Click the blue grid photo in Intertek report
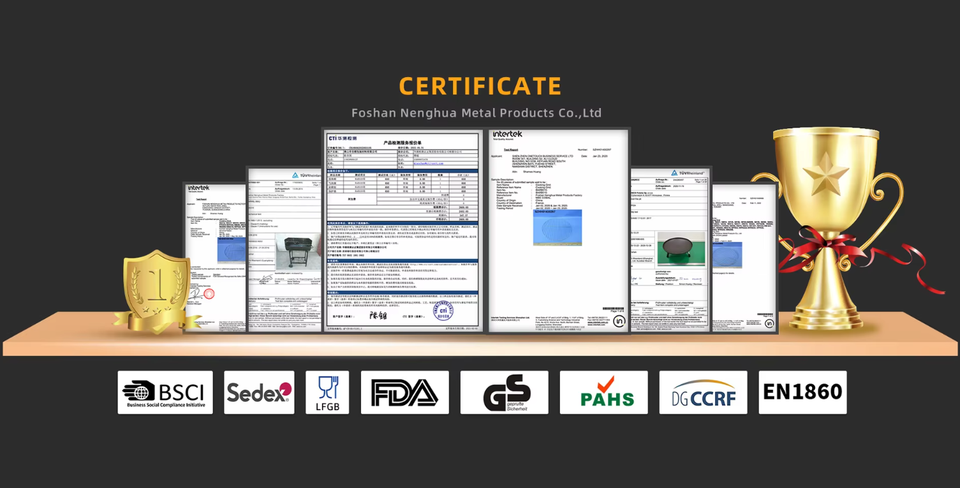The height and width of the screenshot is (488, 960). tap(557, 227)
